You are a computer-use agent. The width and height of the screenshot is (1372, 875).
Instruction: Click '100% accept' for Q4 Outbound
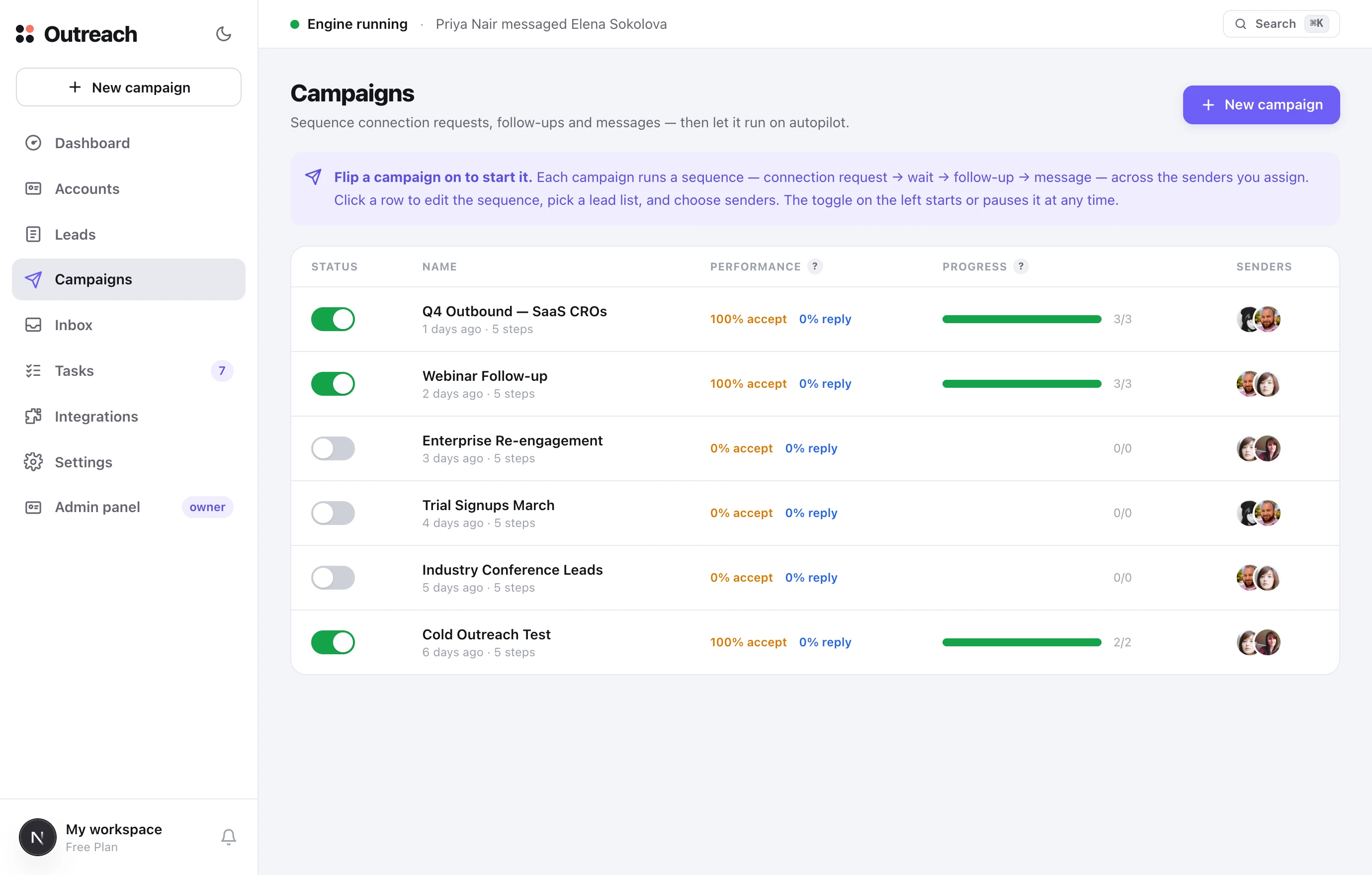click(748, 319)
